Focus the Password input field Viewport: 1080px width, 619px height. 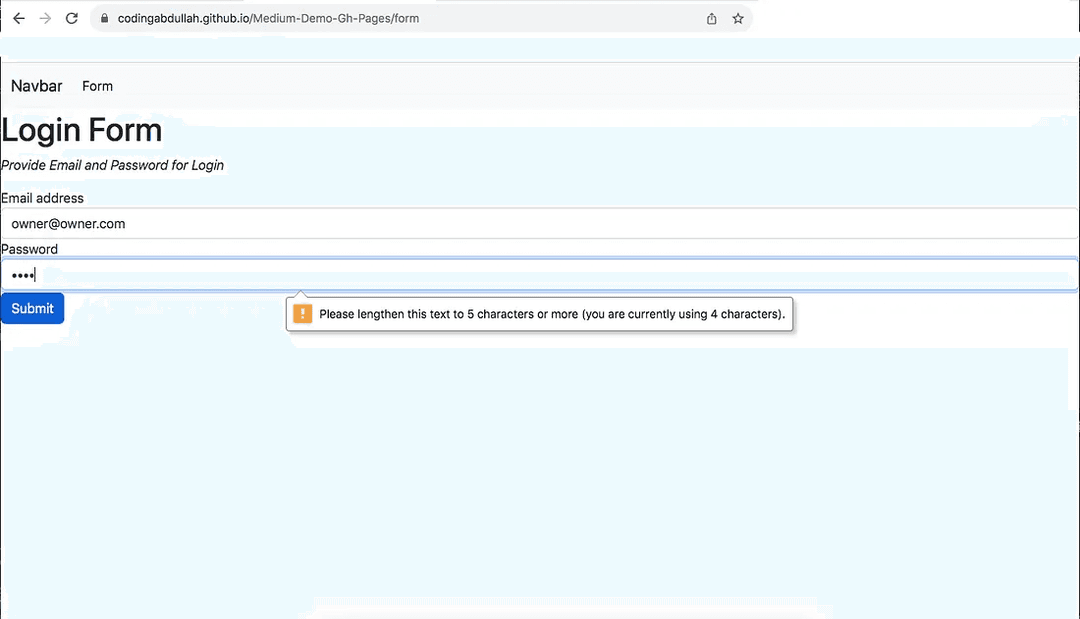point(540,275)
